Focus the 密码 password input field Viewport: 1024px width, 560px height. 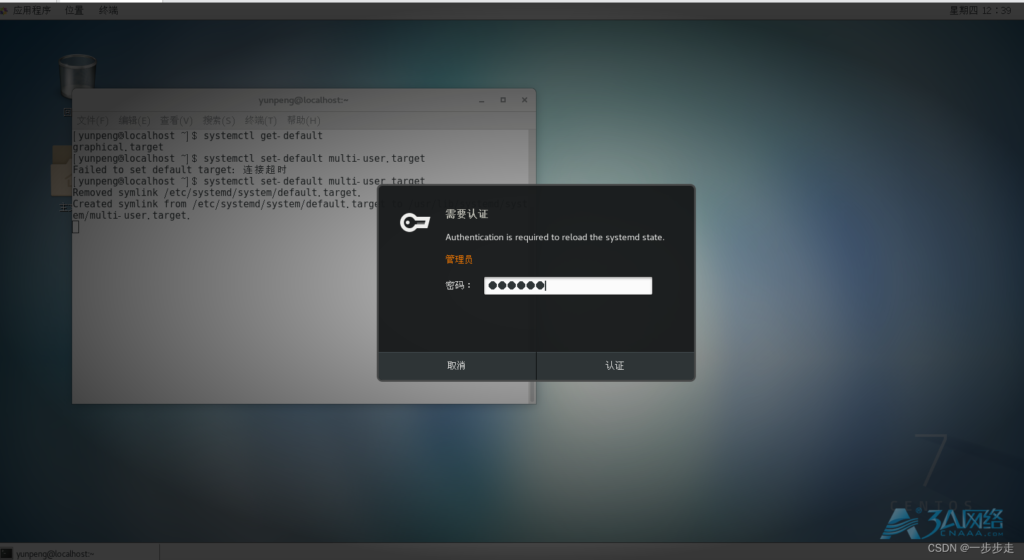tap(568, 285)
